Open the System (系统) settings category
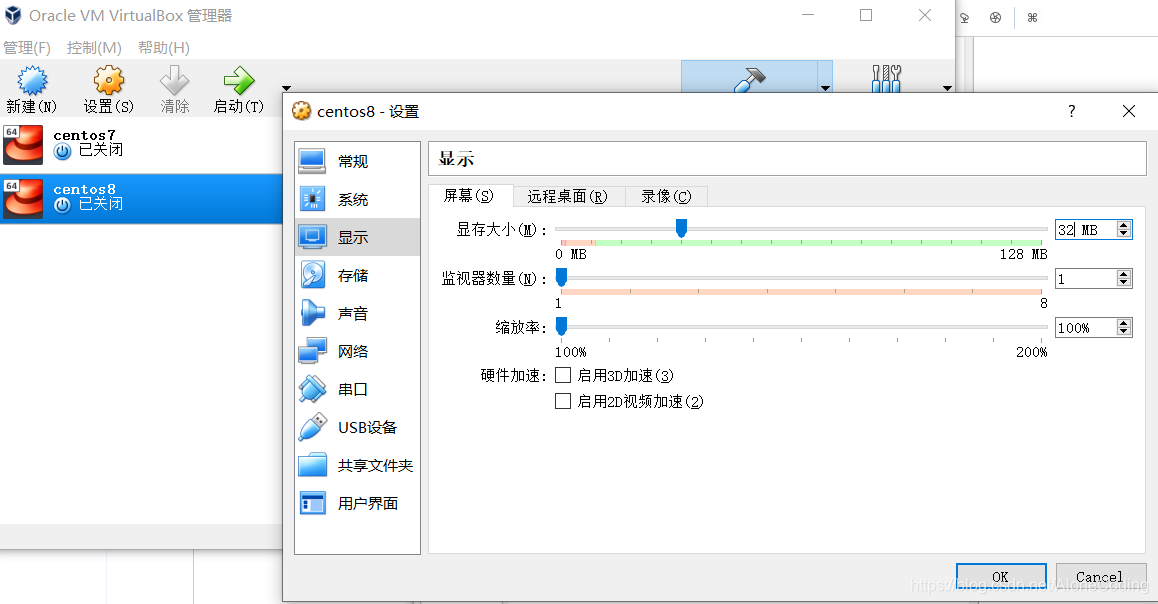This screenshot has width=1158, height=604. (x=357, y=199)
